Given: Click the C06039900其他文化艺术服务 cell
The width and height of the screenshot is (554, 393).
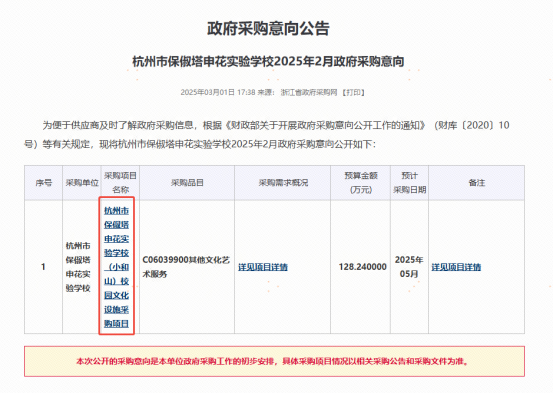Looking at the screenshot, I should click(187, 267).
